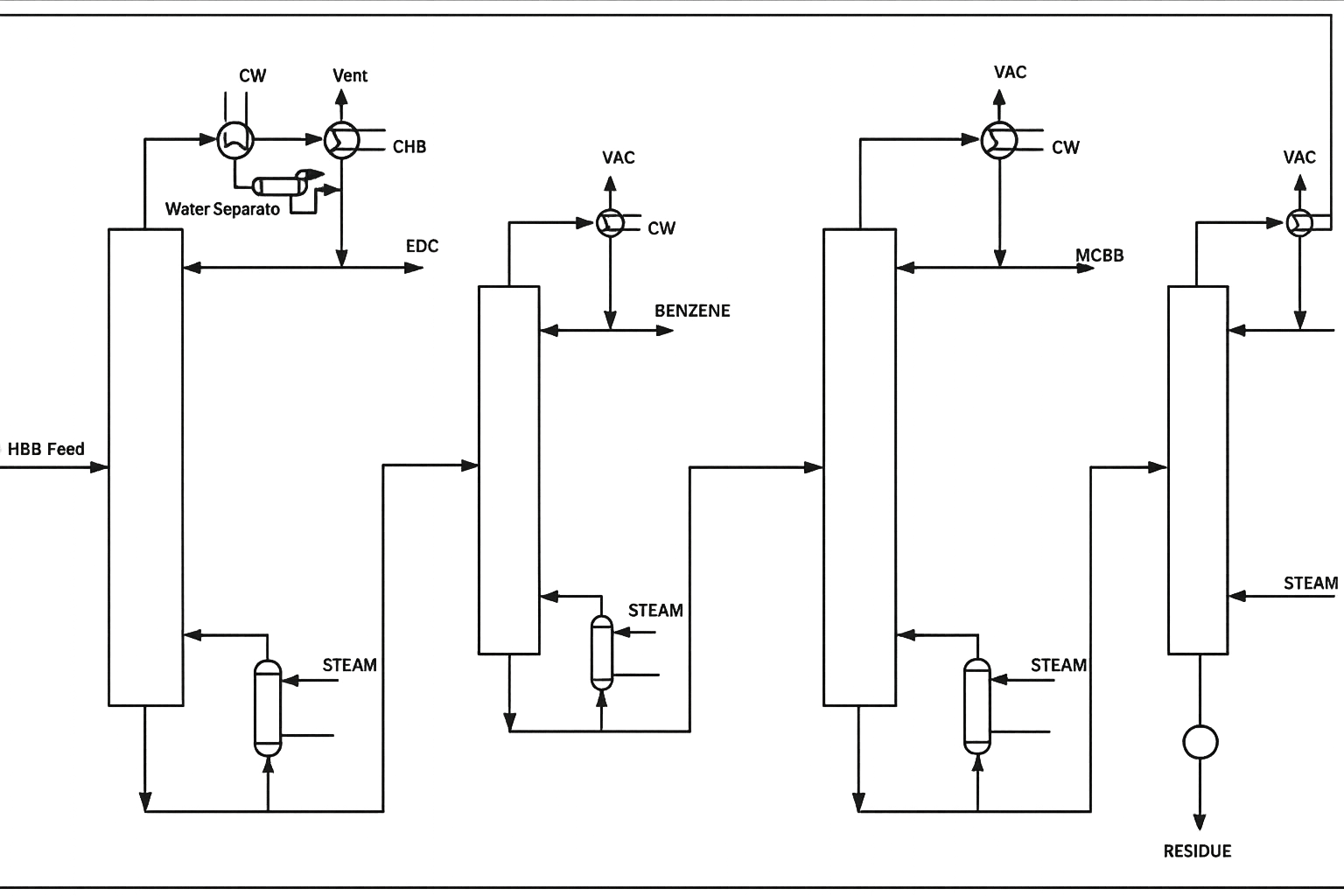Image resolution: width=1344 pixels, height=896 pixels.
Task: Select the second distillation column producing BENZENE
Action: click(x=508, y=470)
